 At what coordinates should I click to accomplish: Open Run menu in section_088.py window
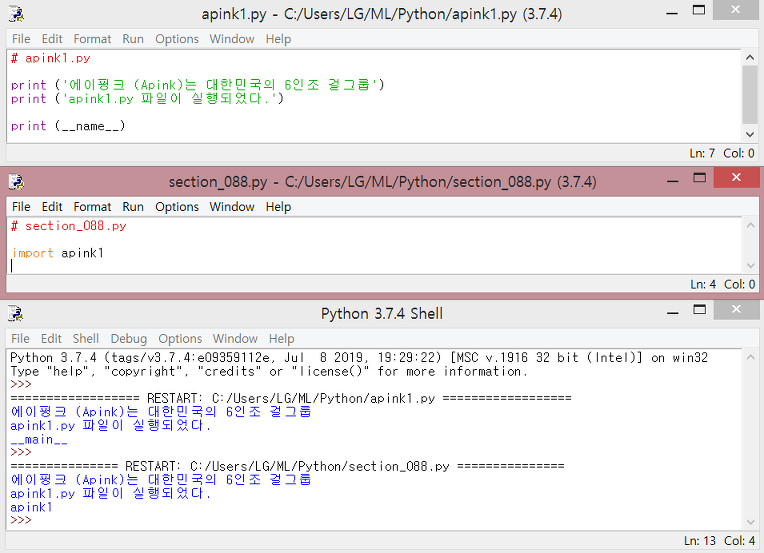tap(133, 207)
